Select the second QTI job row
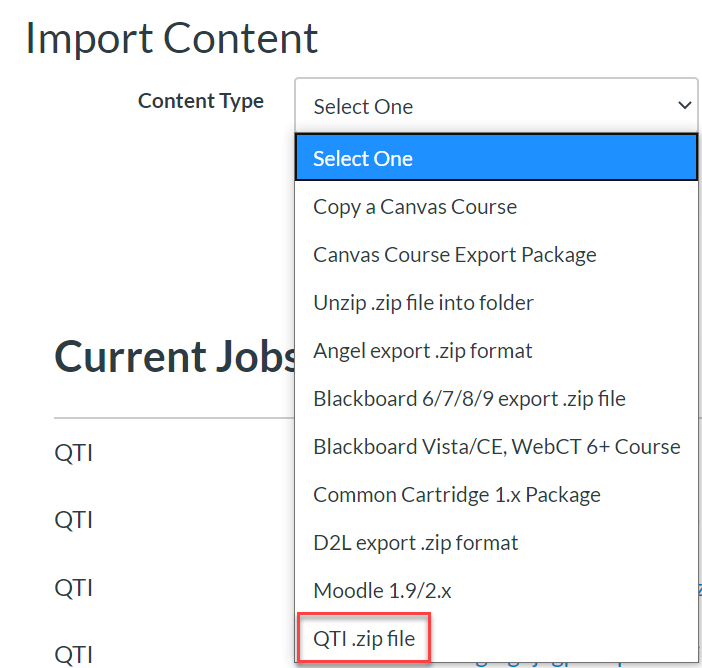 coord(74,520)
